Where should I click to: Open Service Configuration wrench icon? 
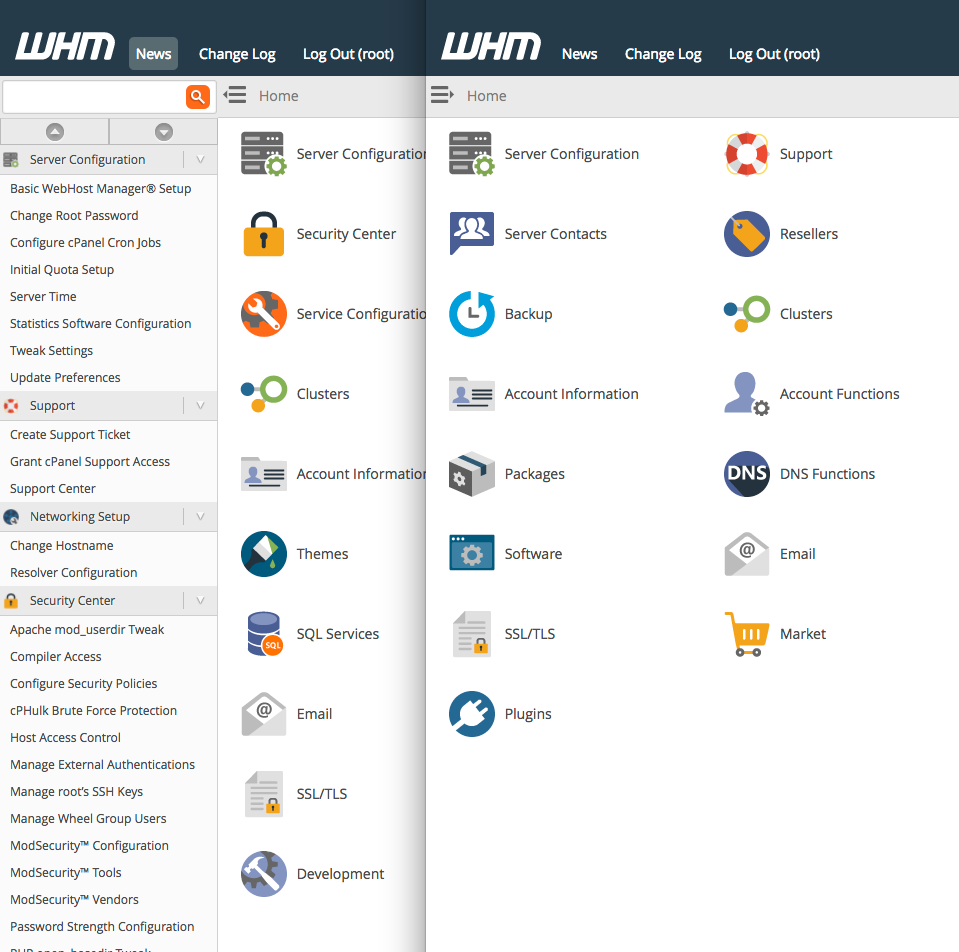tap(264, 314)
